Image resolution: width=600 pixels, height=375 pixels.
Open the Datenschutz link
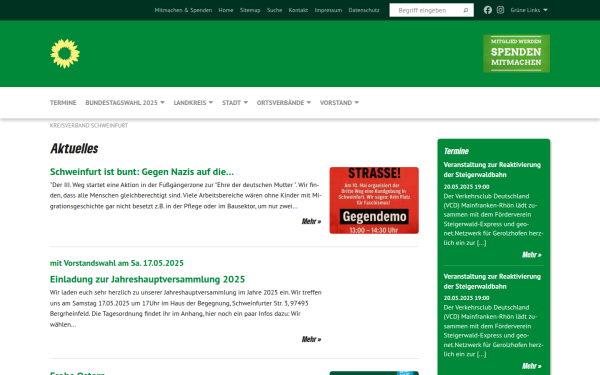coord(364,10)
